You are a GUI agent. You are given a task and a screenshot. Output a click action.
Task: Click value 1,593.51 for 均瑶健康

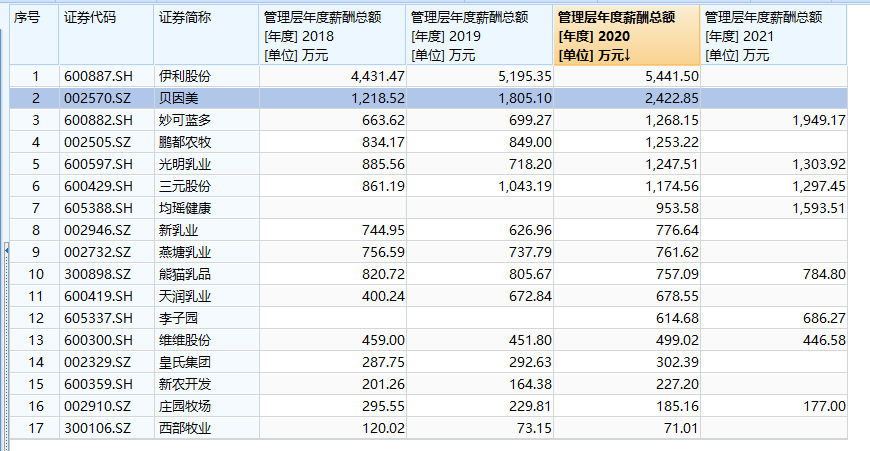tap(819, 208)
